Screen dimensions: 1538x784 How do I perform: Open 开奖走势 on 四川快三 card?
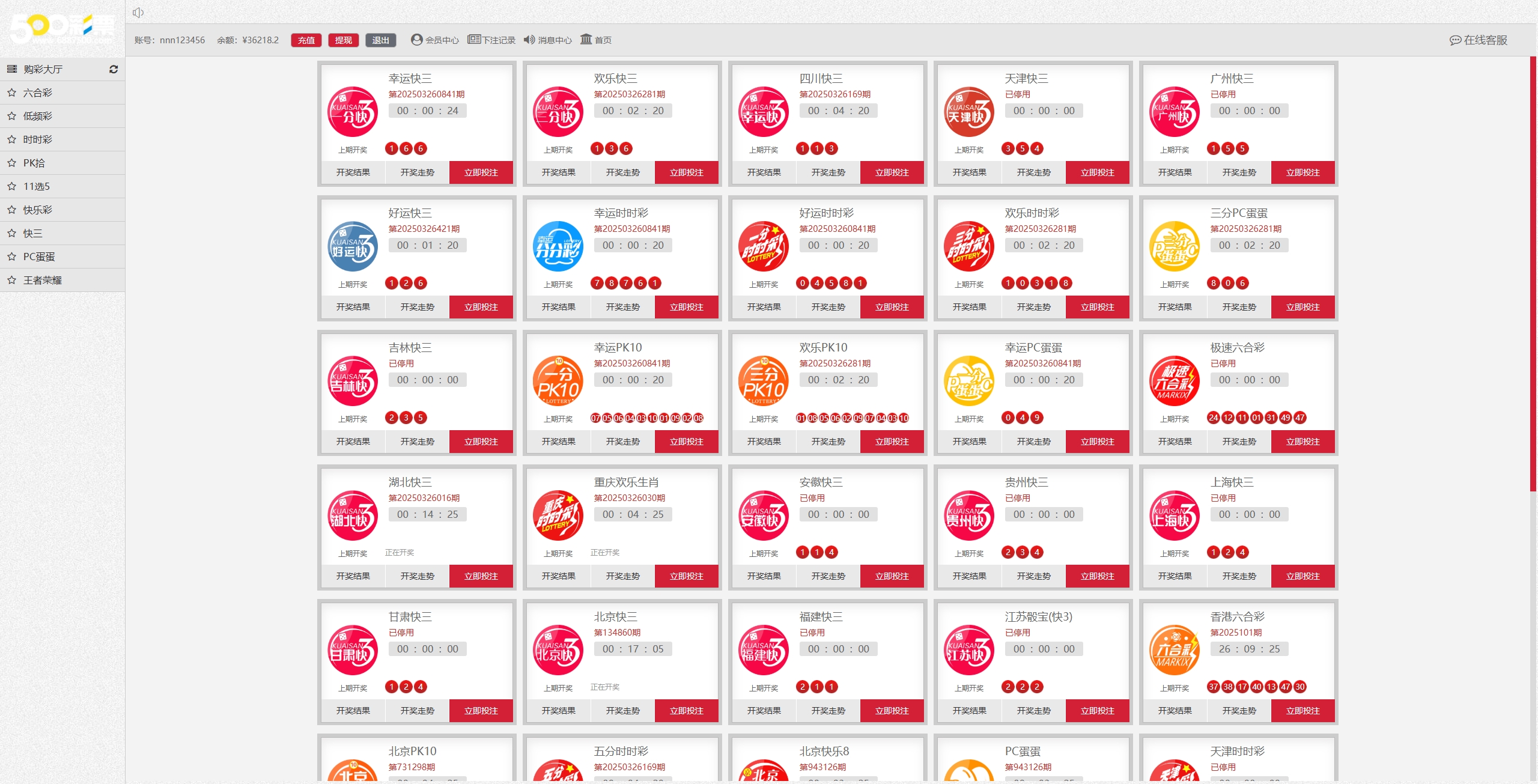(x=828, y=172)
